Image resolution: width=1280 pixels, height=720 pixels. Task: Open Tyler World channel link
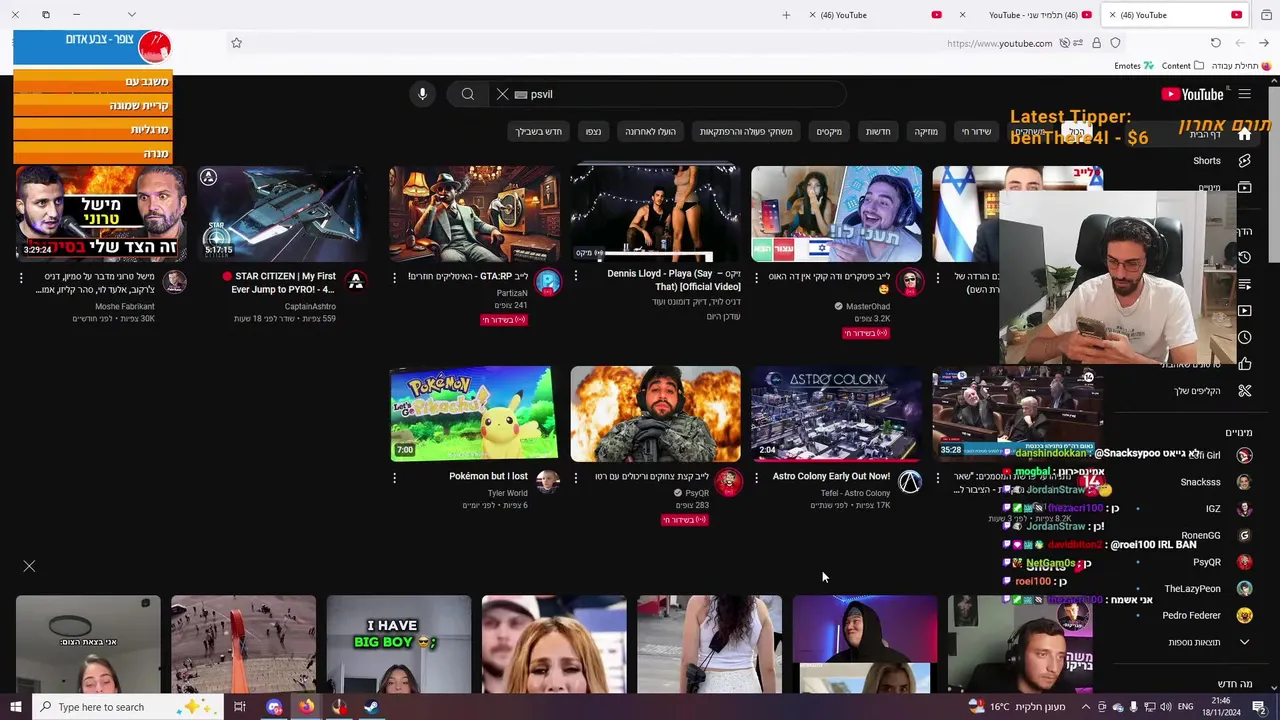tap(507, 493)
